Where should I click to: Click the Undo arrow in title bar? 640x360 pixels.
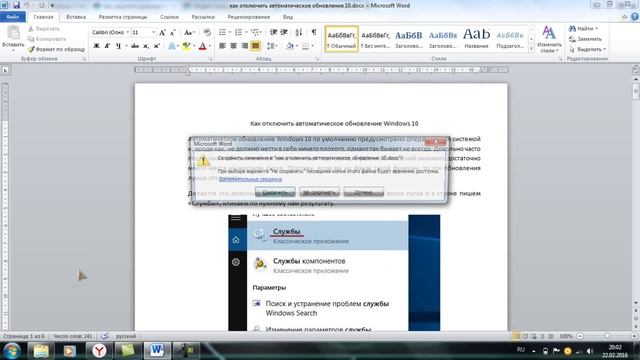point(27,5)
